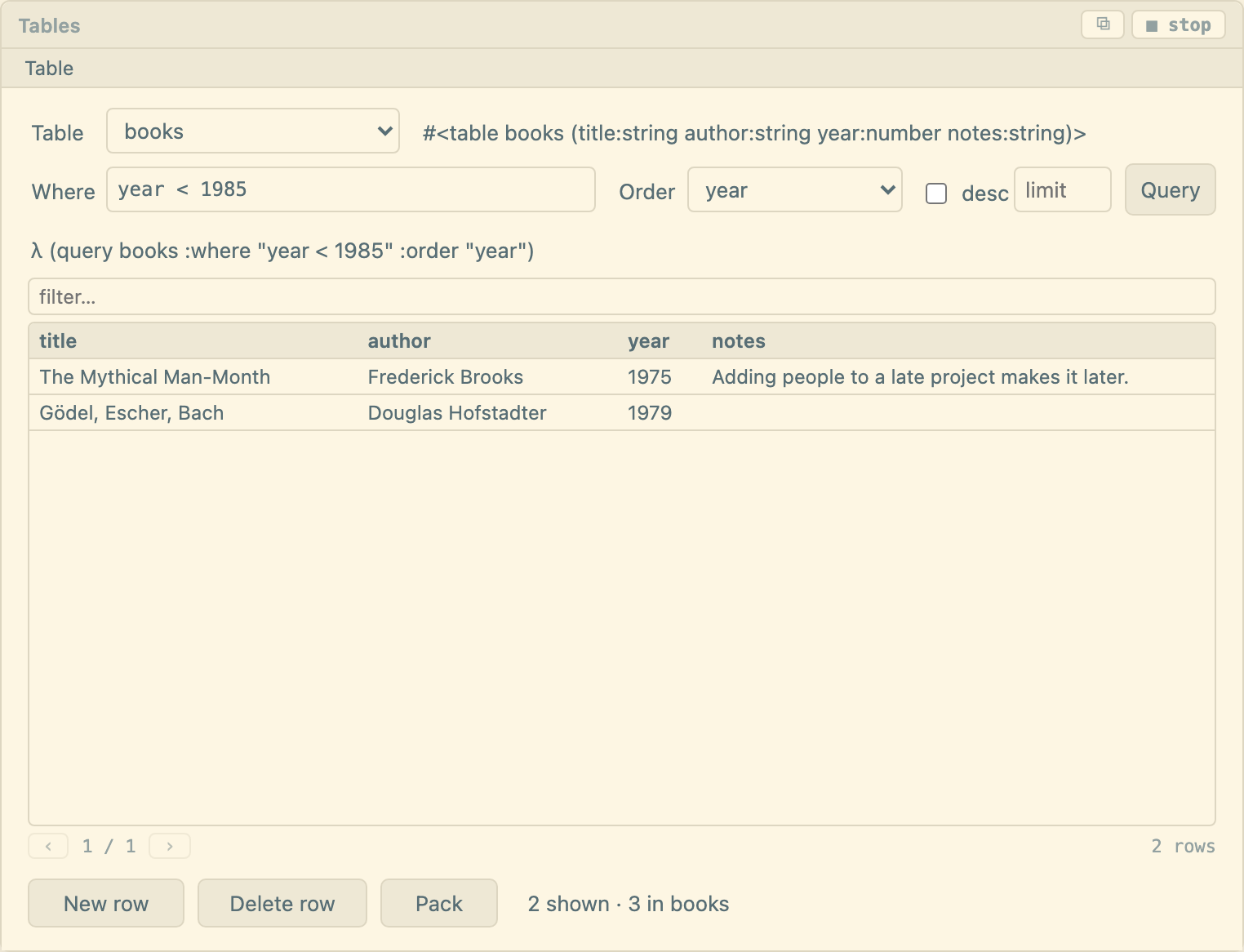1244x952 pixels.
Task: Run the Query button
Action: (1170, 189)
